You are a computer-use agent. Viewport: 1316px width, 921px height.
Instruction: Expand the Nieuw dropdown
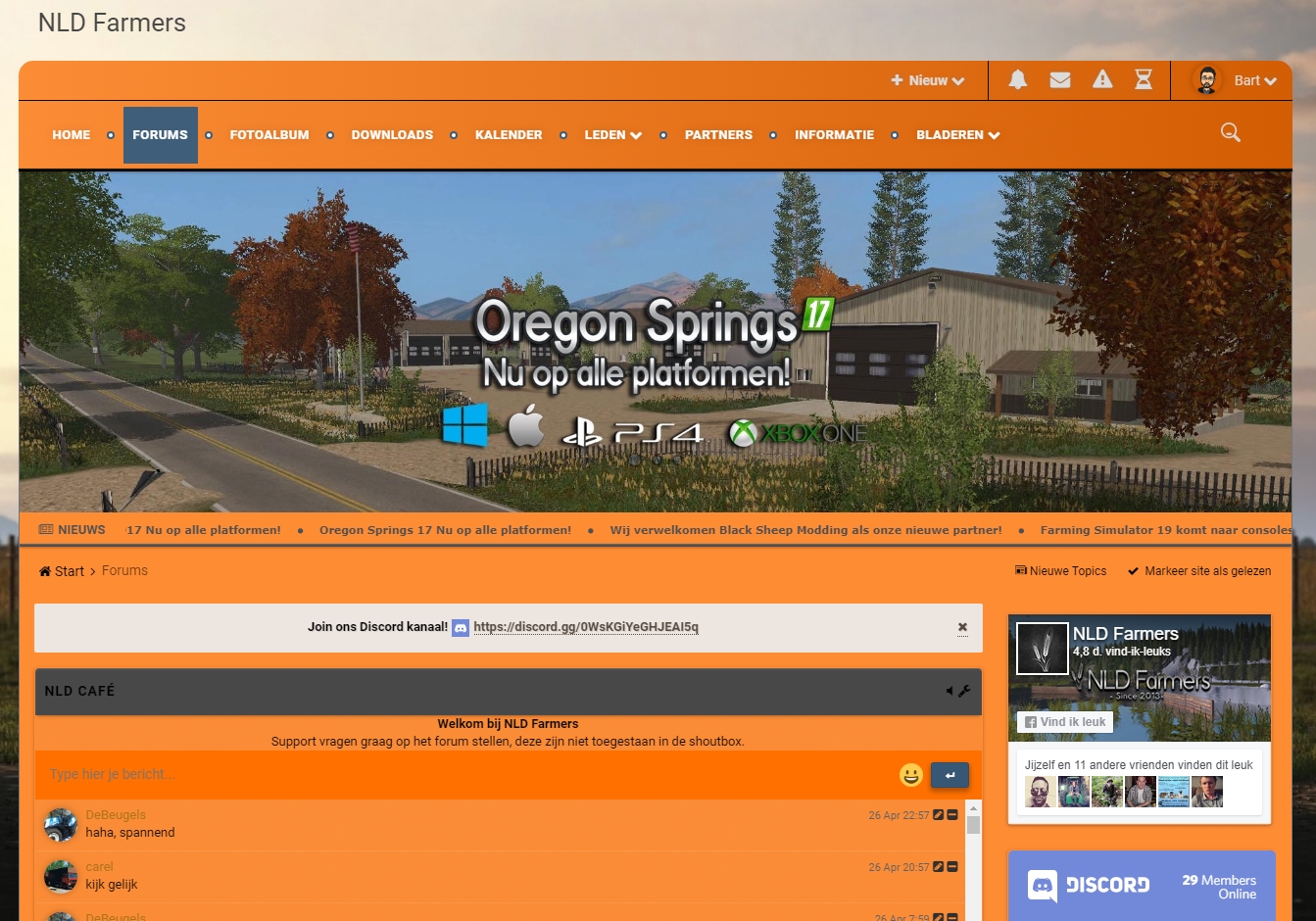pyautogui.click(x=927, y=80)
